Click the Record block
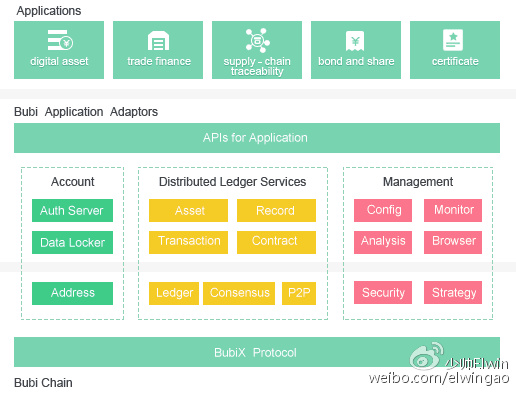The image size is (516, 393). click(276, 210)
